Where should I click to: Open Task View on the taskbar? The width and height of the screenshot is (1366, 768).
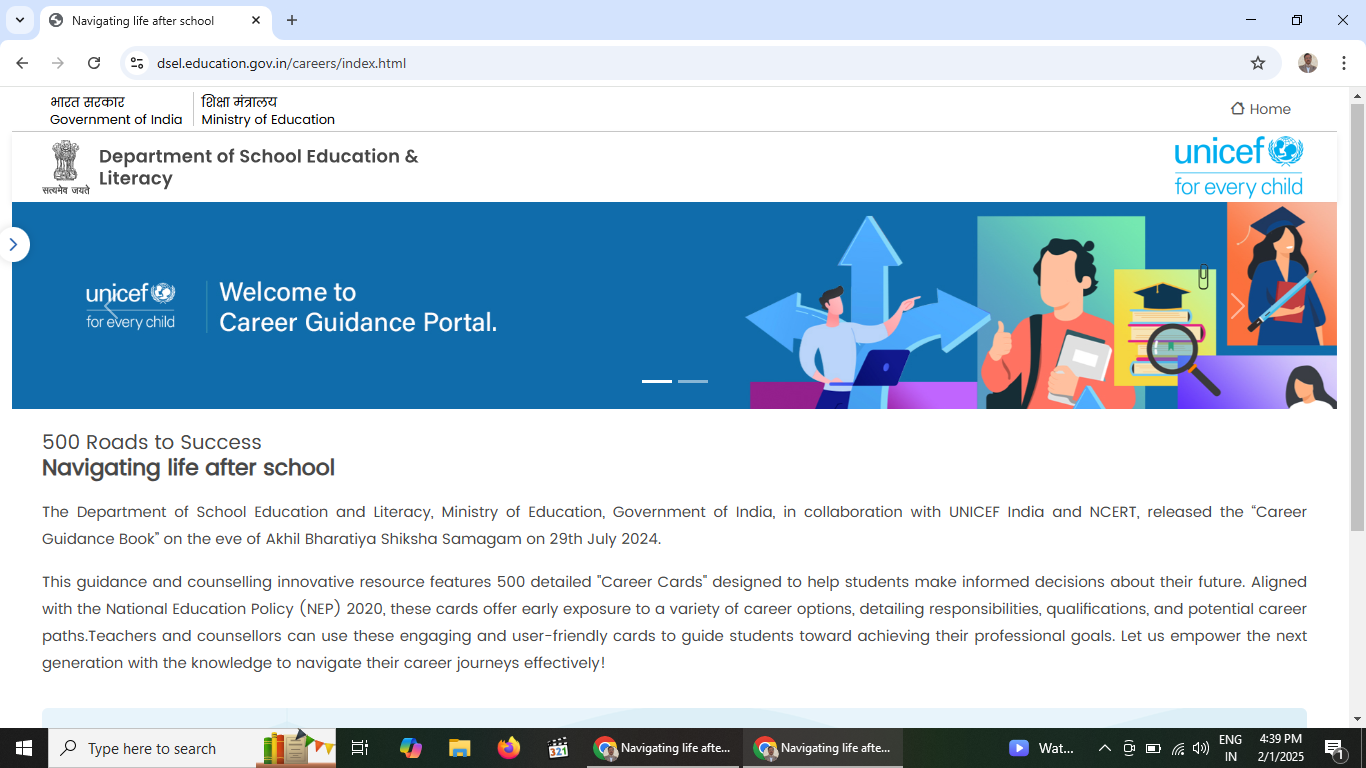[361, 748]
